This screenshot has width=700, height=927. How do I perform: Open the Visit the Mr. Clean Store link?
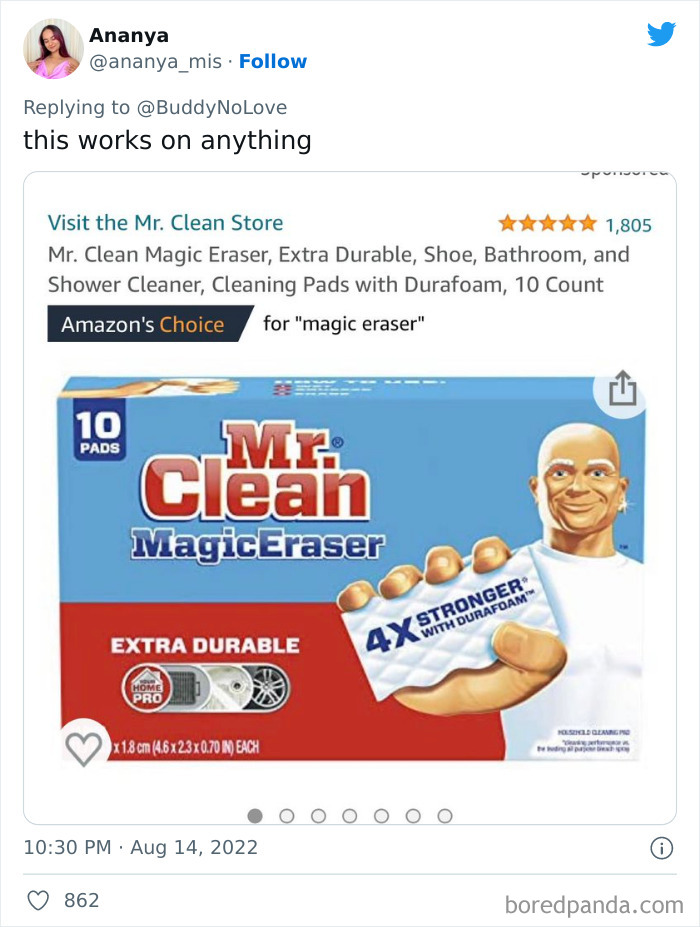point(166,223)
